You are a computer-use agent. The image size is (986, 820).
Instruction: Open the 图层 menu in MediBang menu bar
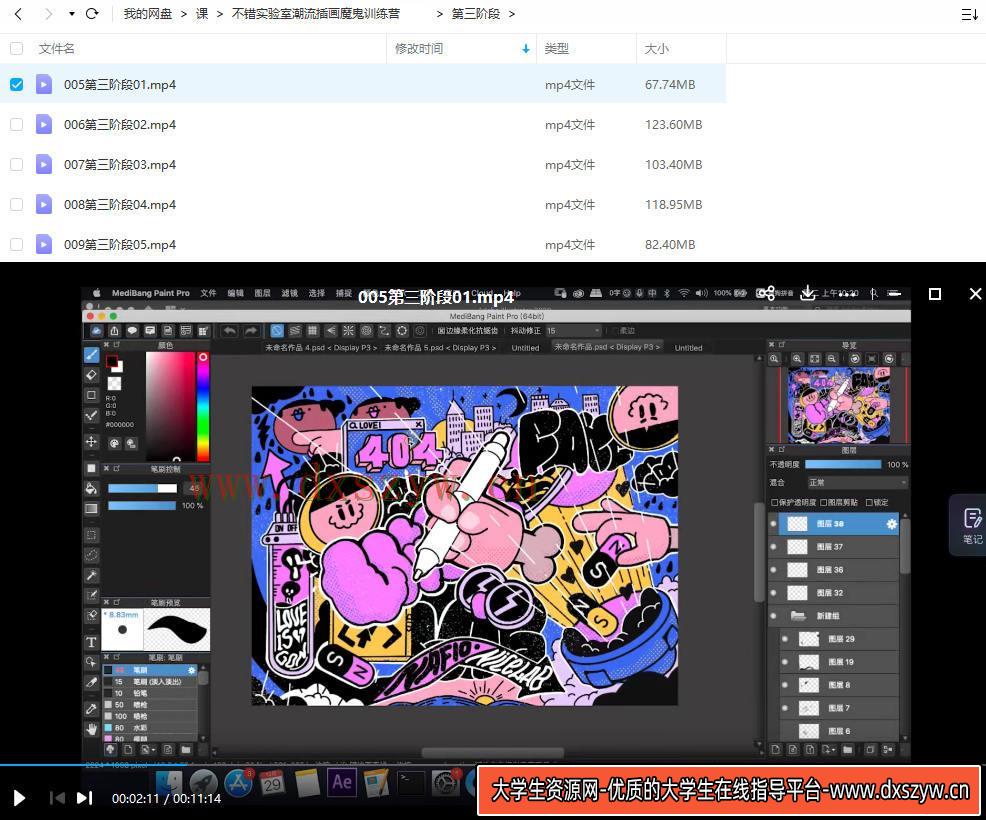pos(262,293)
